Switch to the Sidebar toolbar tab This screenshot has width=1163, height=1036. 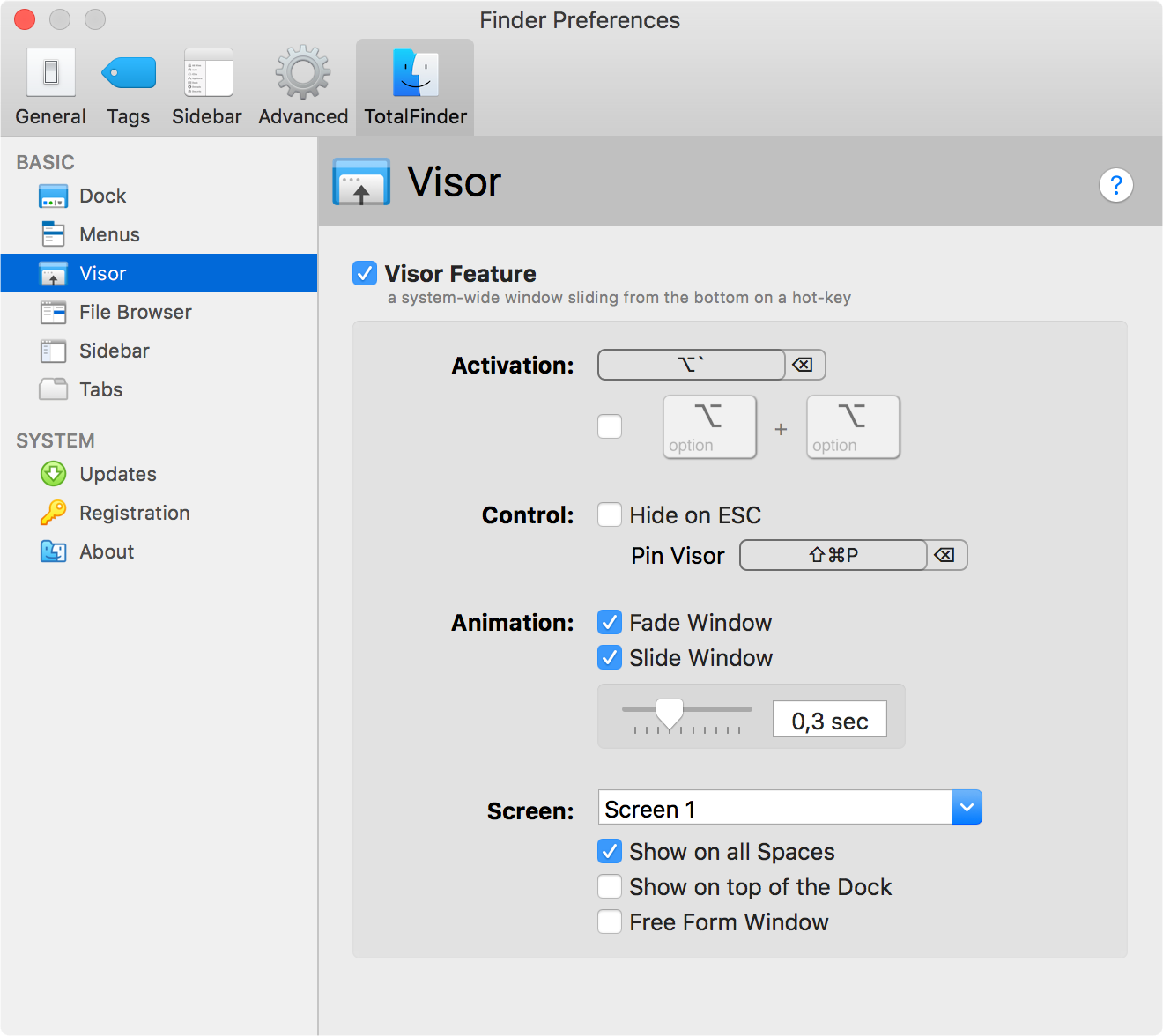pos(207,87)
